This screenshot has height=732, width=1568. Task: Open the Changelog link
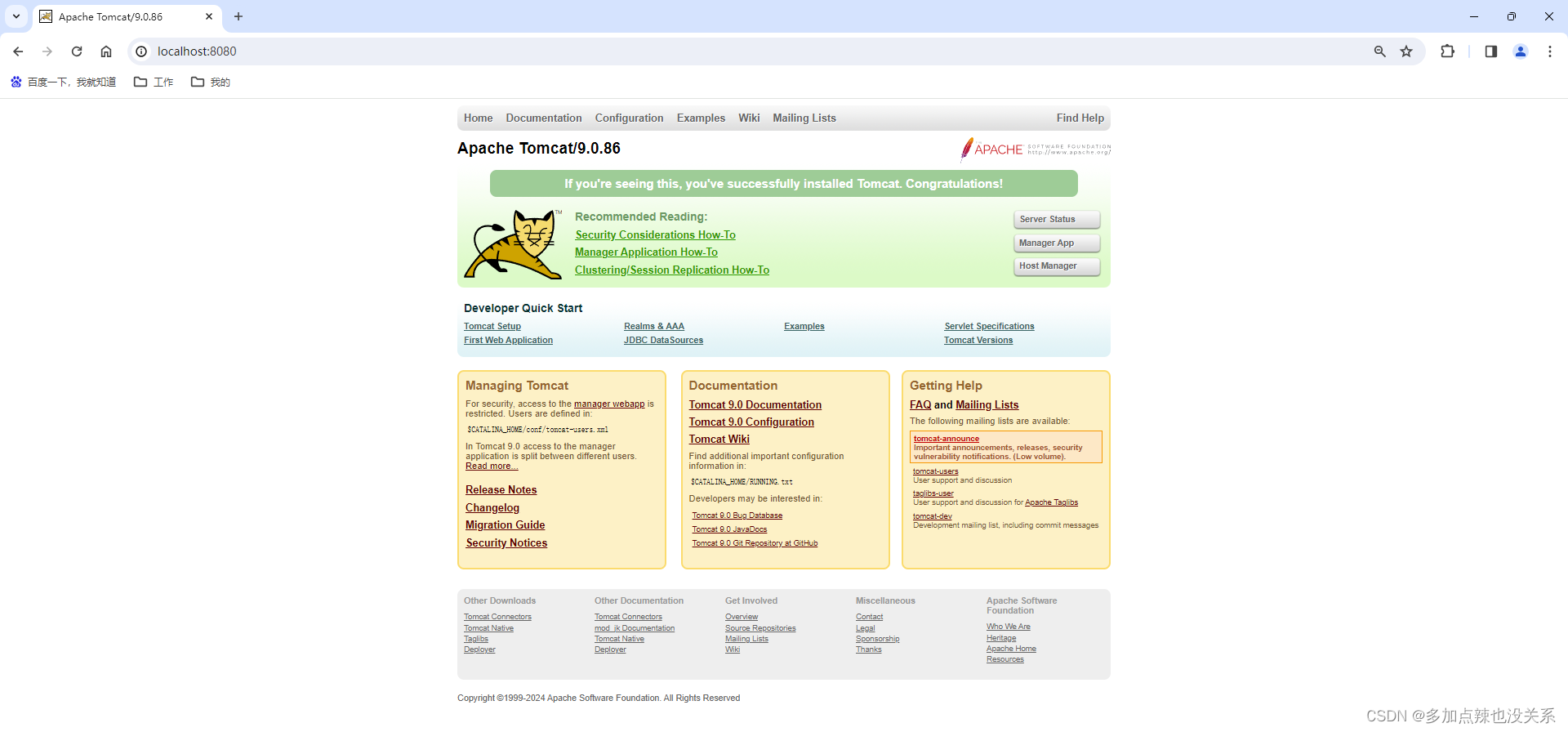tap(492, 508)
